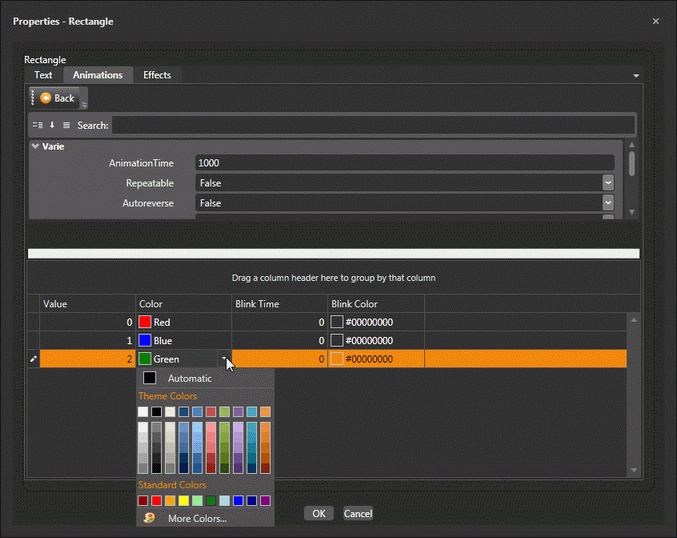
Task: Pick light green standard color
Action: [x=197, y=500]
